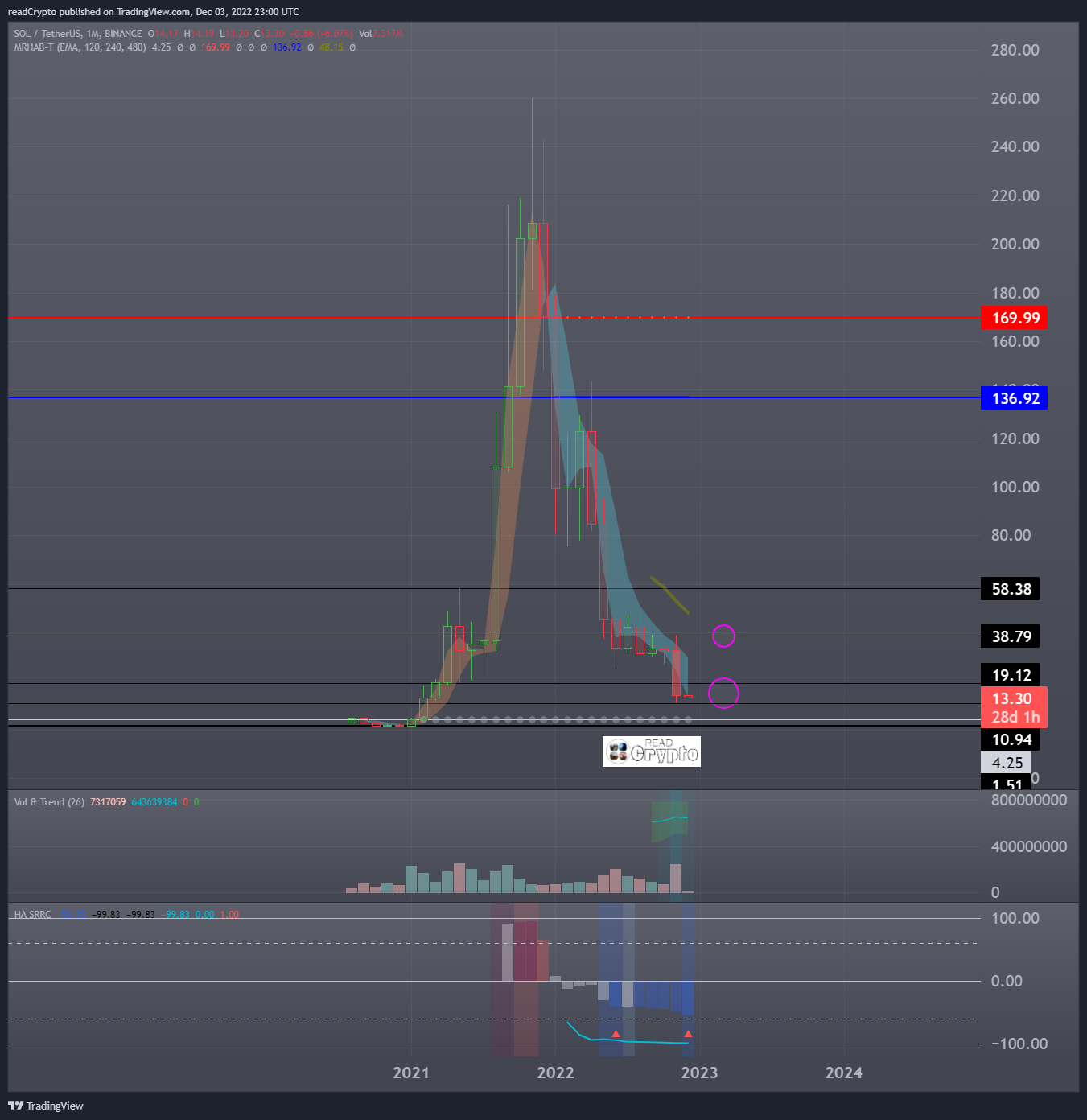Screen dimensions: 1087x1120
Task: Click the 400000000 volume axis label
Action: click(1029, 846)
